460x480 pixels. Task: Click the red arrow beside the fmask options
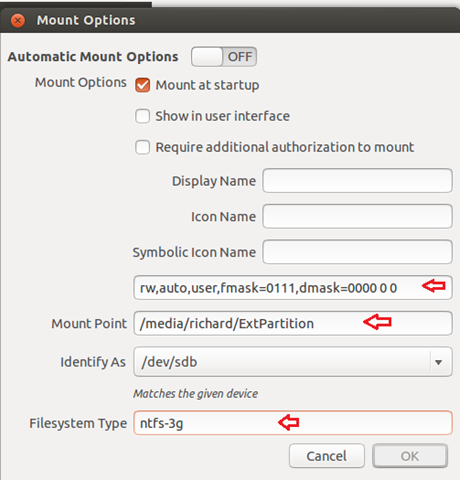[x=434, y=286]
